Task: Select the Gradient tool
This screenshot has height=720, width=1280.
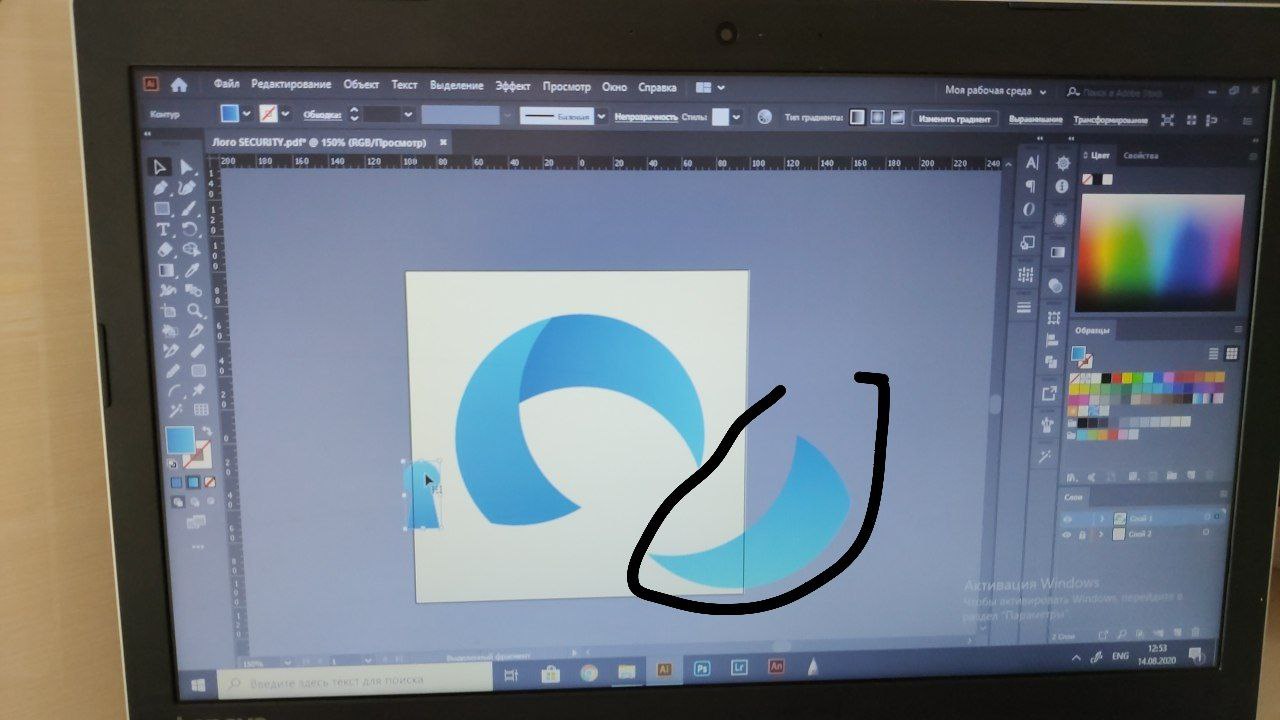Action: (x=166, y=270)
